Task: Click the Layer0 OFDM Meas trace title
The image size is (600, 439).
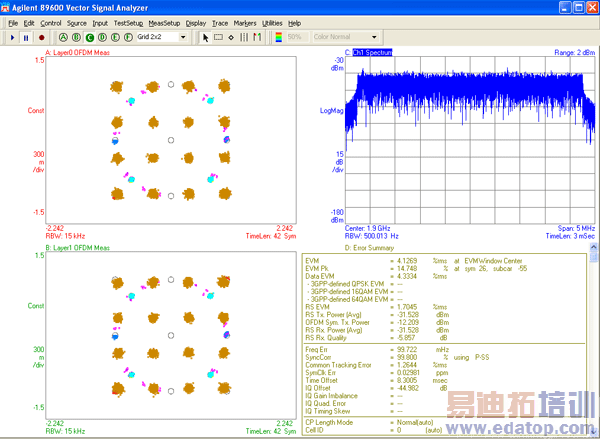Action: click(x=83, y=51)
